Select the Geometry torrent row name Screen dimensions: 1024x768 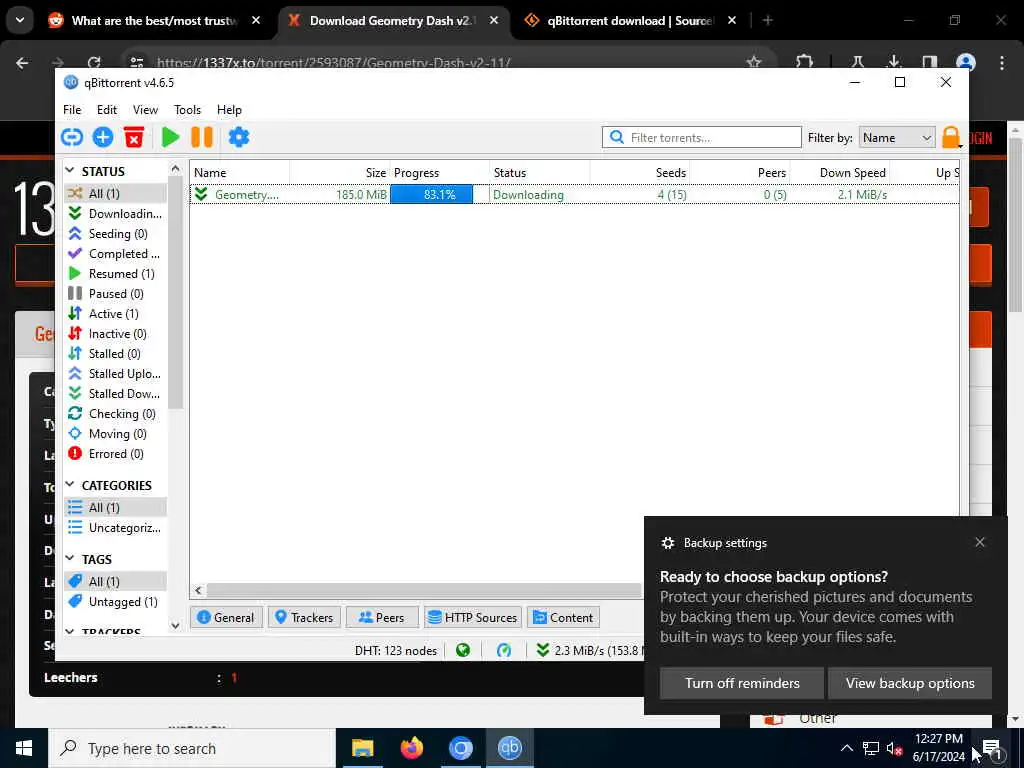(246, 195)
